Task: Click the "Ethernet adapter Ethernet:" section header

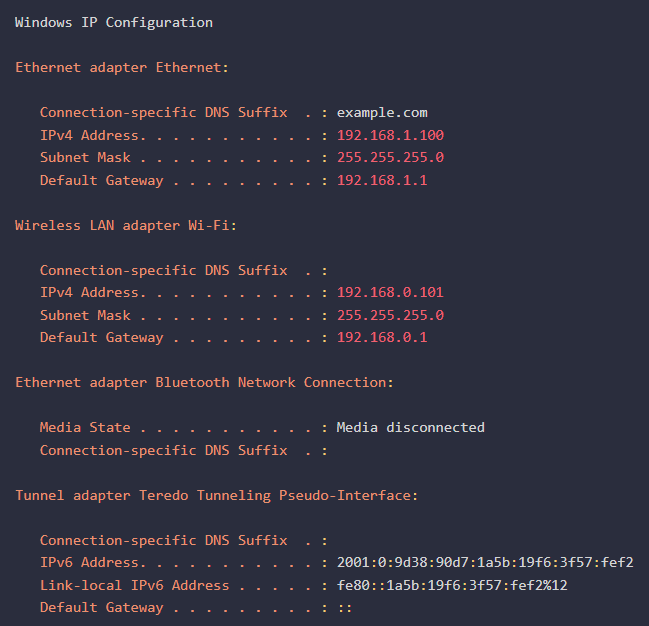Action: (121, 67)
